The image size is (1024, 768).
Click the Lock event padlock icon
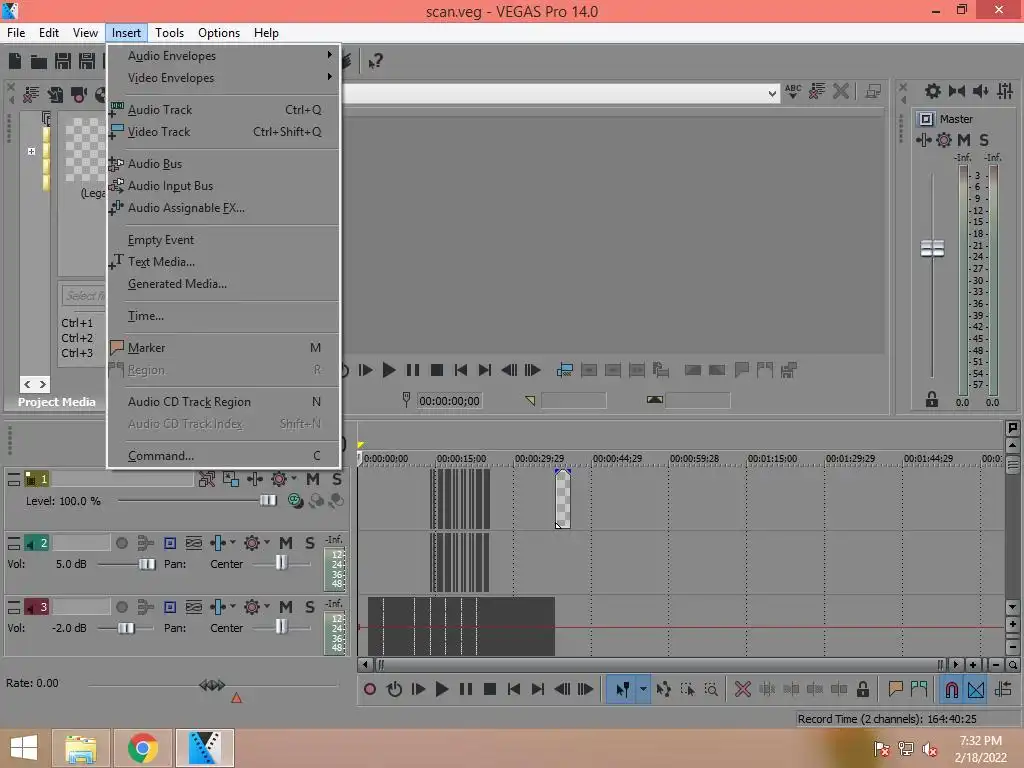[863, 689]
